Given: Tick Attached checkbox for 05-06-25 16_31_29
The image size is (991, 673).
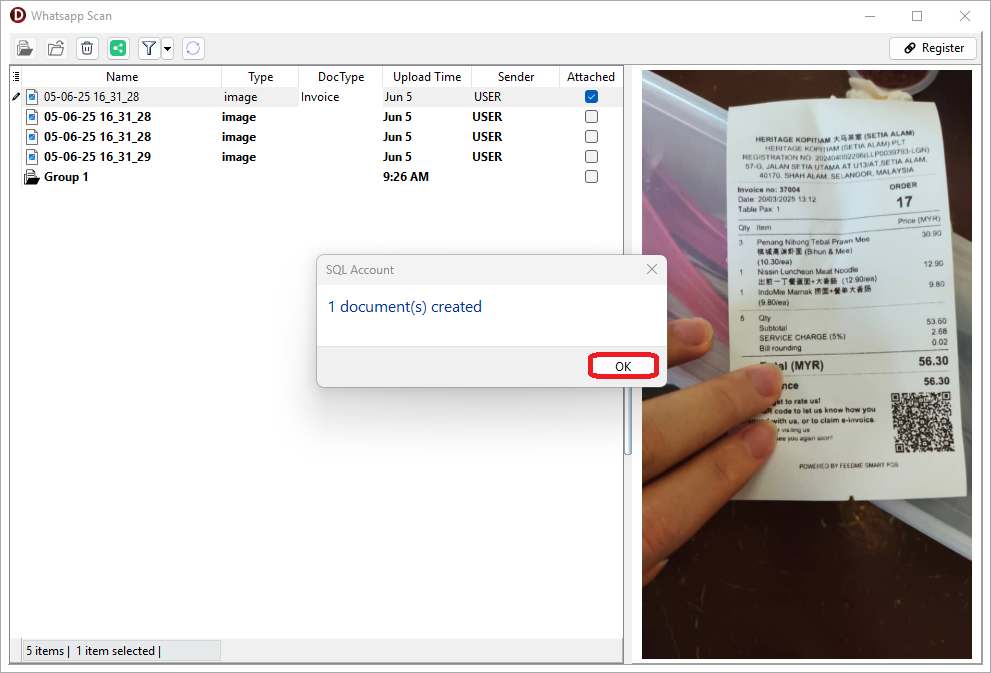Looking at the screenshot, I should point(592,157).
